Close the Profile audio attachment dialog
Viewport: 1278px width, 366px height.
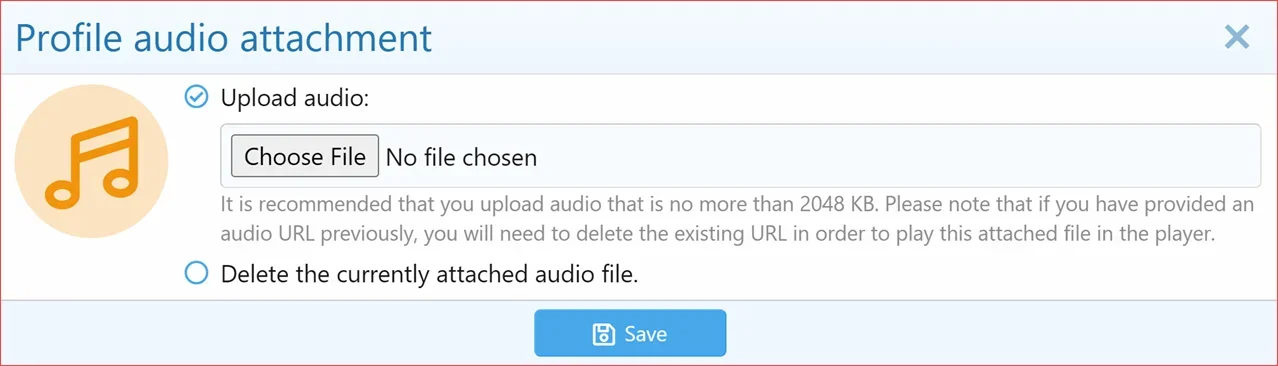tap(1237, 38)
